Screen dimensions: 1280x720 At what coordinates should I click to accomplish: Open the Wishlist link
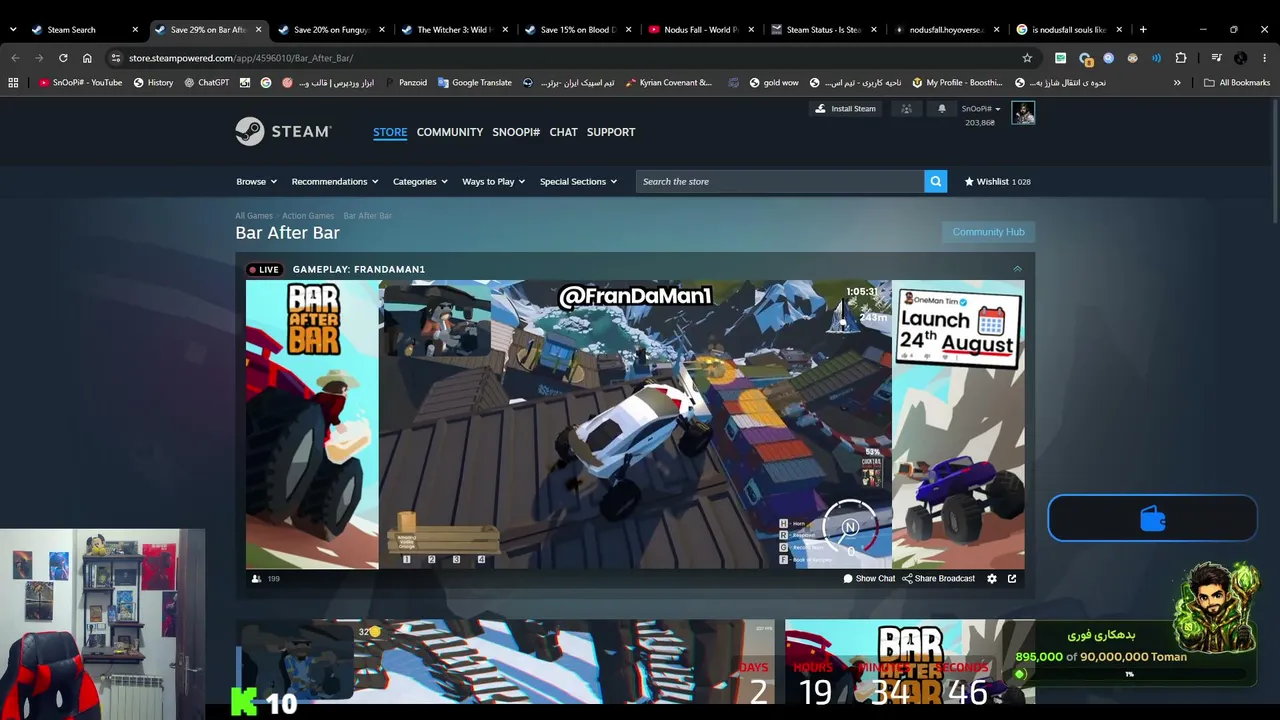997,181
